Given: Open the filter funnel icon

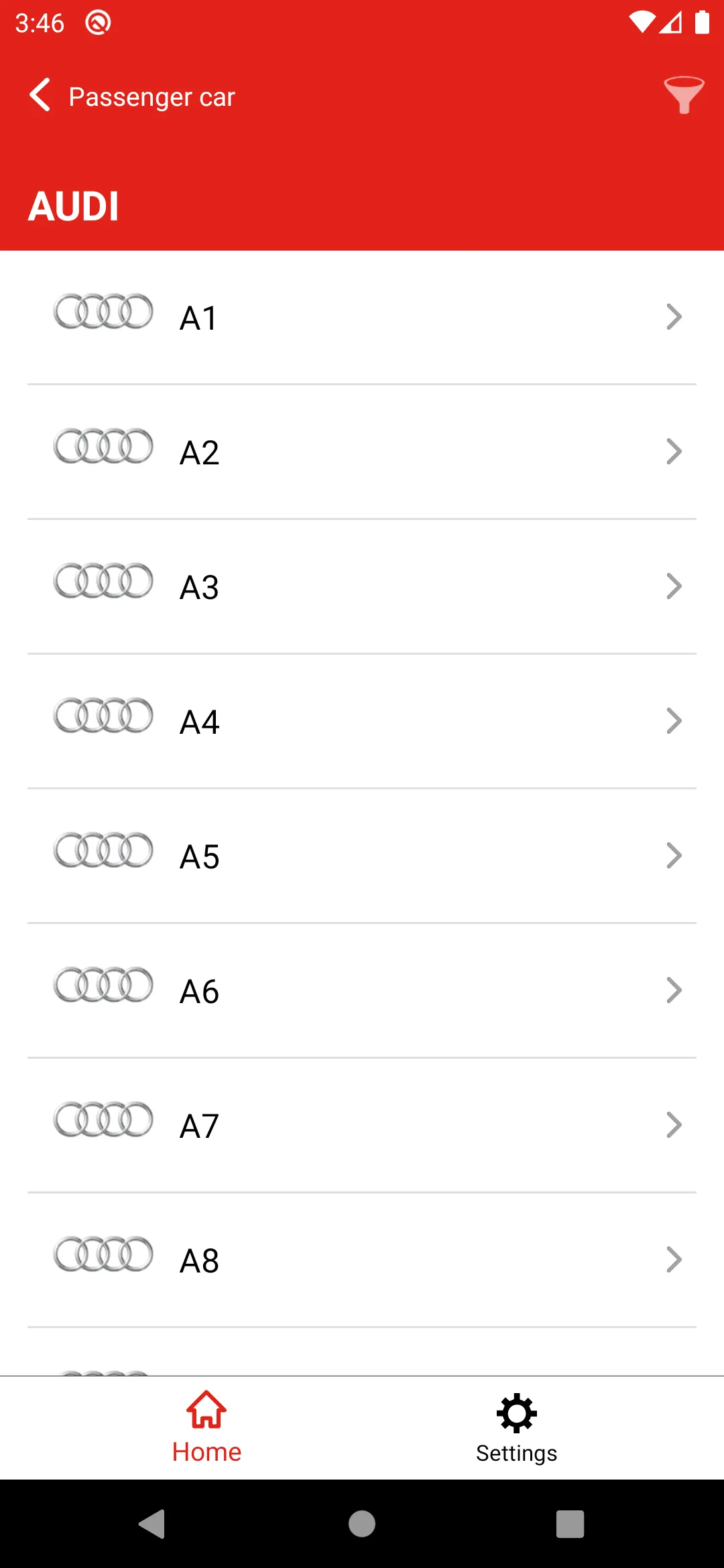Looking at the screenshot, I should pos(684,95).
